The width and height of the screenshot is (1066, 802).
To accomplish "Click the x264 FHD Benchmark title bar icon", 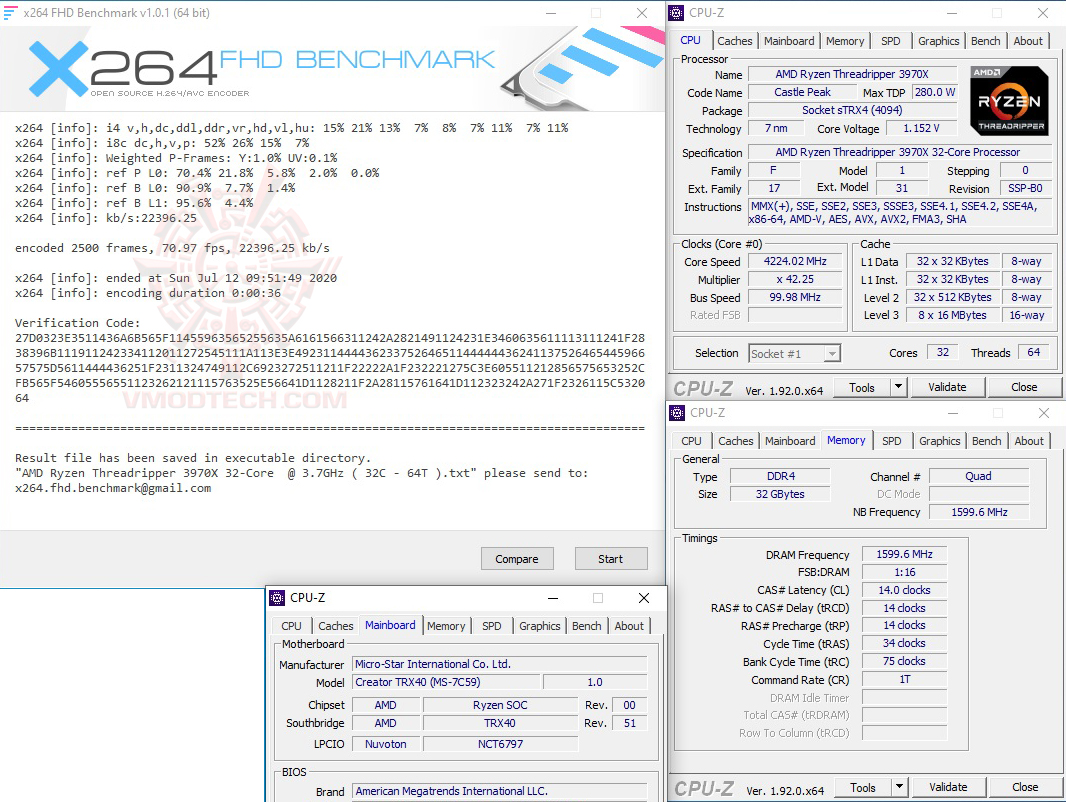I will click(x=10, y=13).
